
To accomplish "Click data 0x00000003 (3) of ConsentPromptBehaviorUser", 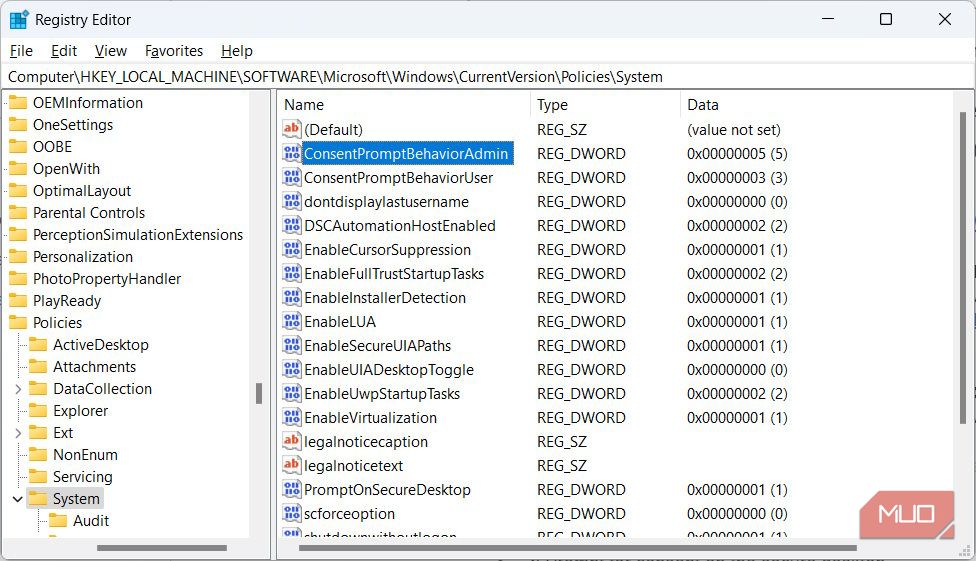I will pos(737,177).
